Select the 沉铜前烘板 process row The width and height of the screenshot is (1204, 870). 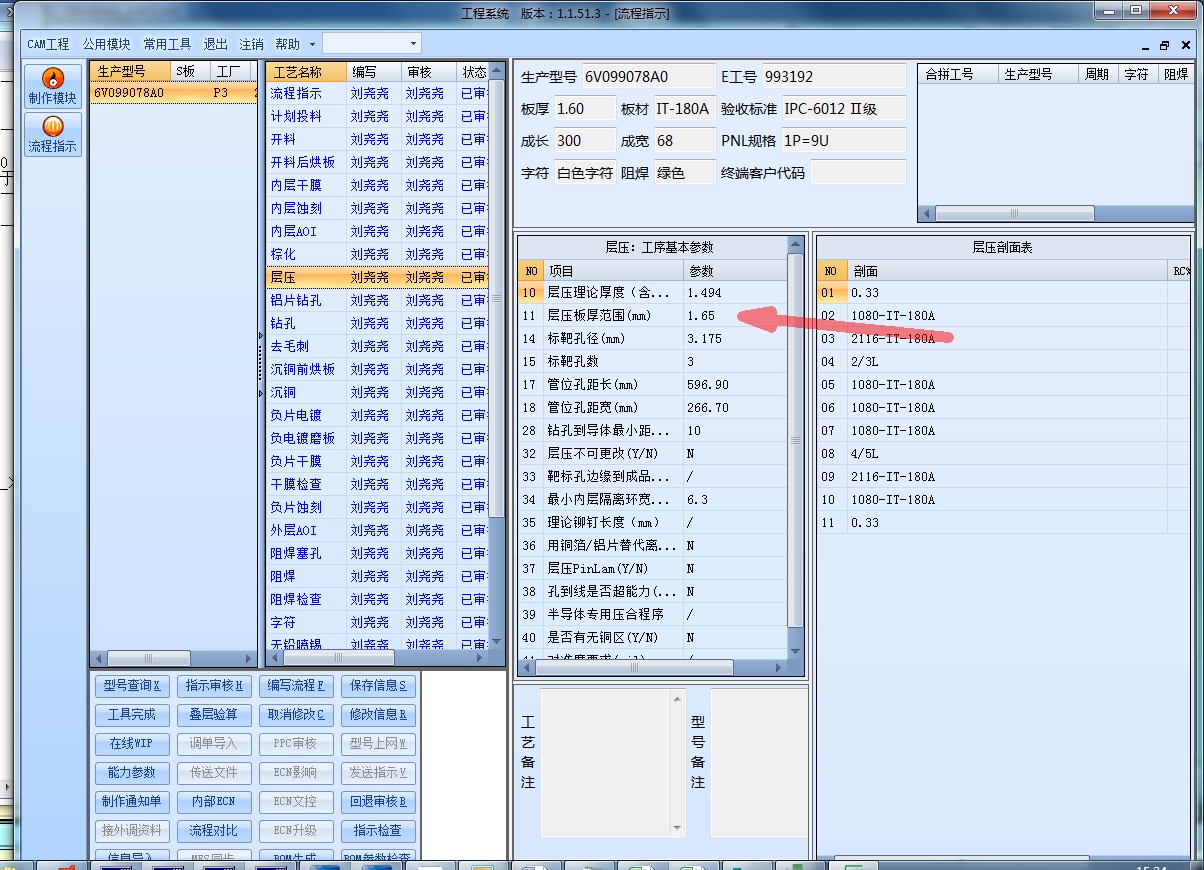[x=377, y=369]
